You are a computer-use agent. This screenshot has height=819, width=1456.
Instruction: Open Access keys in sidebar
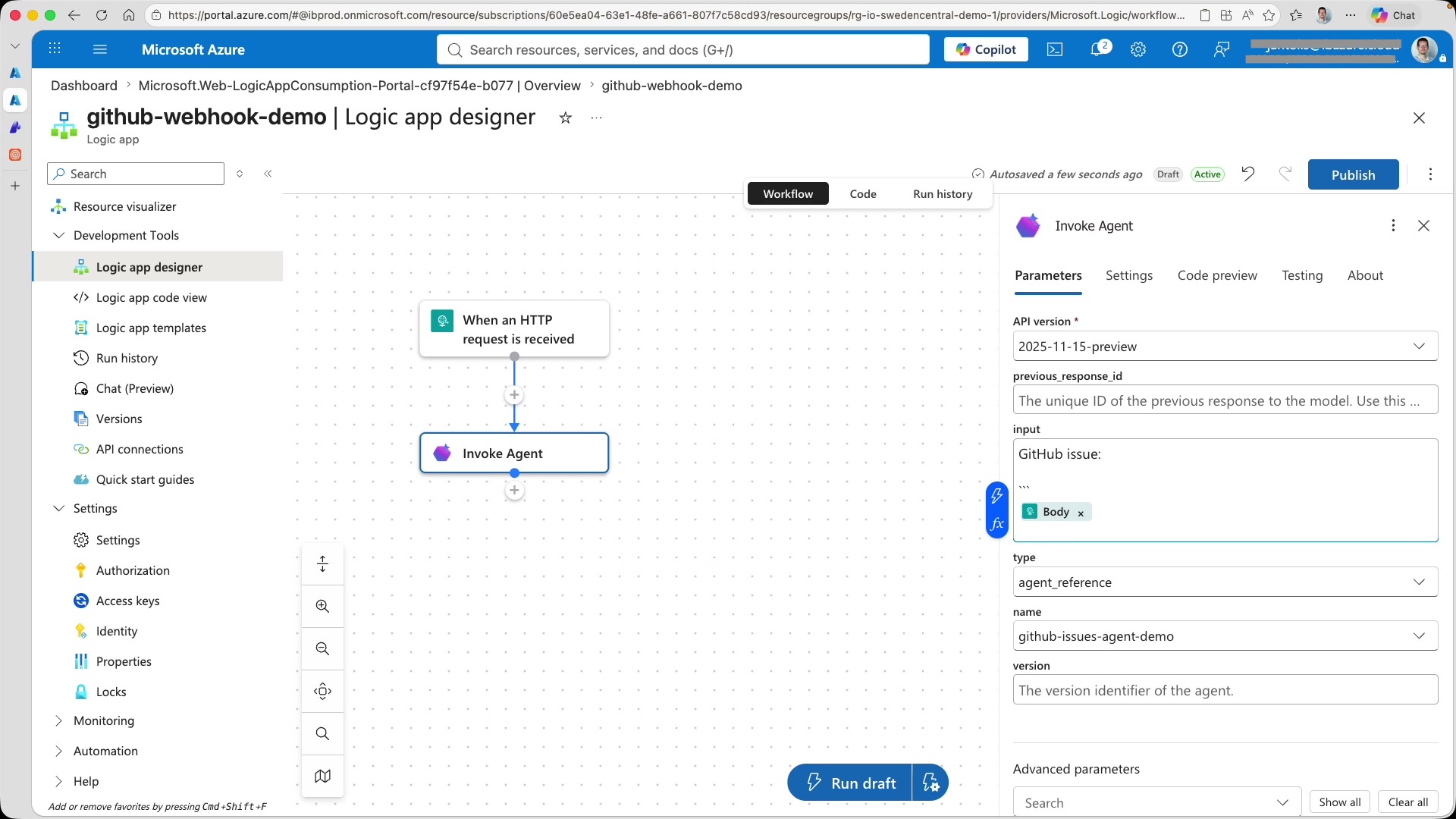pyautogui.click(x=128, y=601)
